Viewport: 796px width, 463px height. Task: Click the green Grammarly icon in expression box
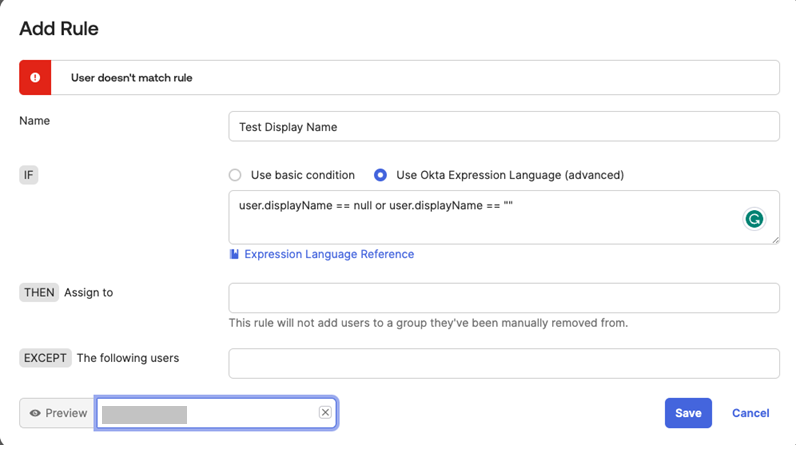pos(754,219)
